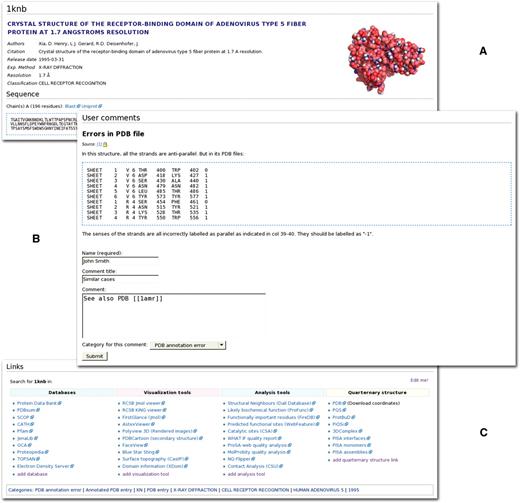Click the add database link
This screenshot has width=520, height=503.
point(32,474)
